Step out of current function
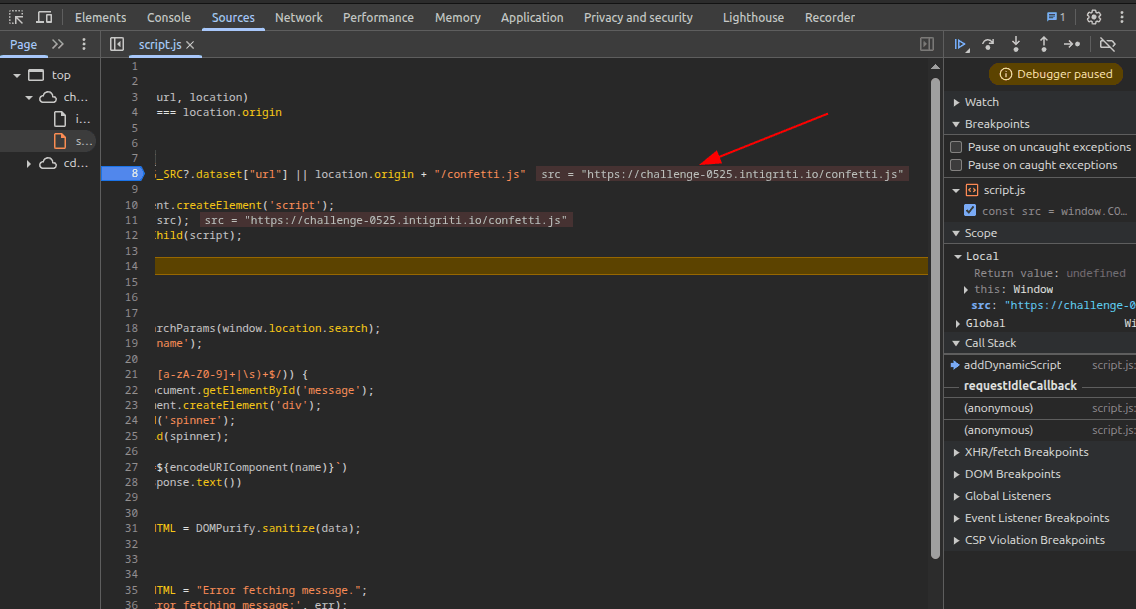1136x609 pixels. tap(1043, 44)
